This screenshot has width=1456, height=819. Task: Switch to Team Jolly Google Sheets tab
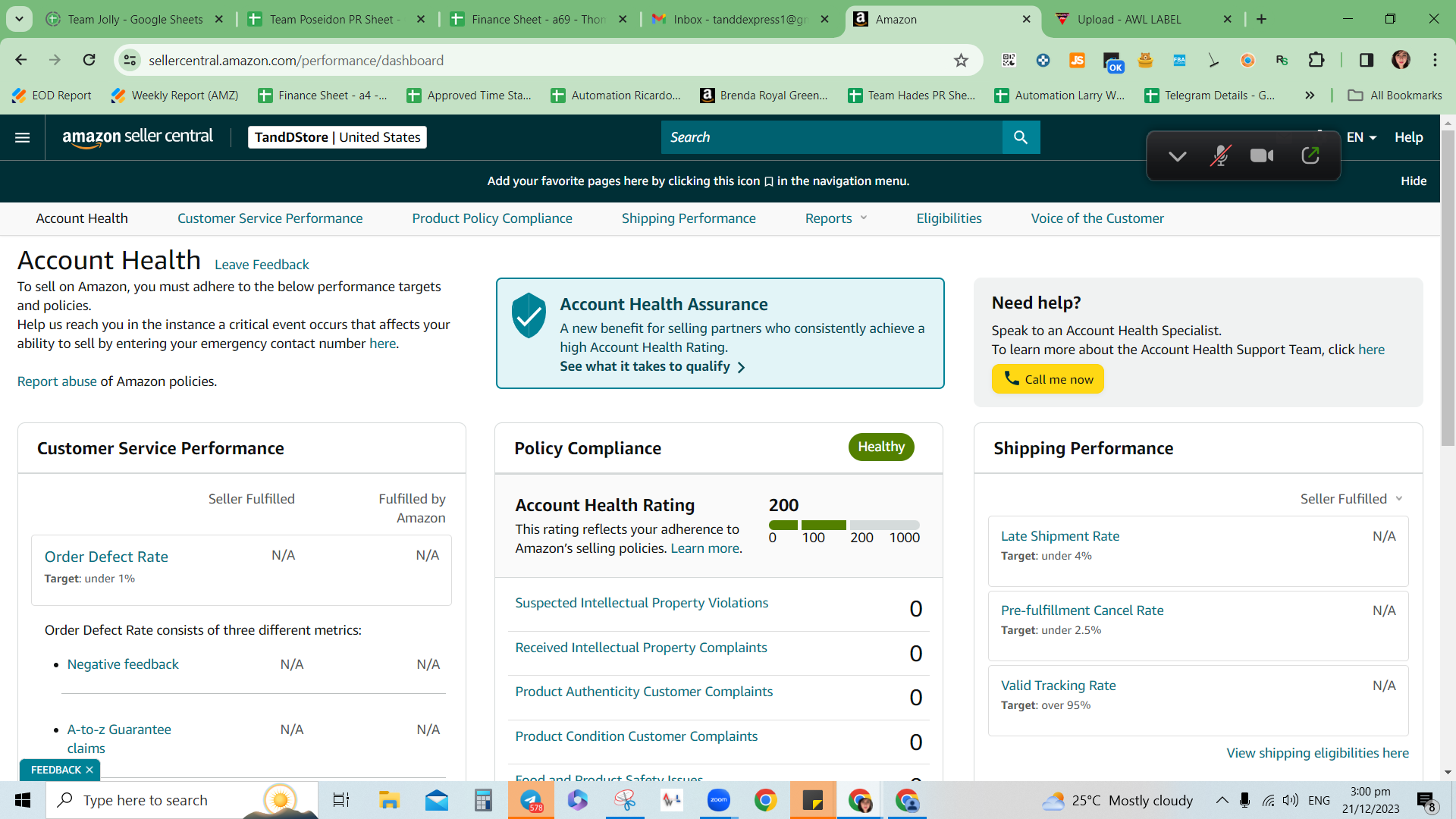[x=135, y=19]
